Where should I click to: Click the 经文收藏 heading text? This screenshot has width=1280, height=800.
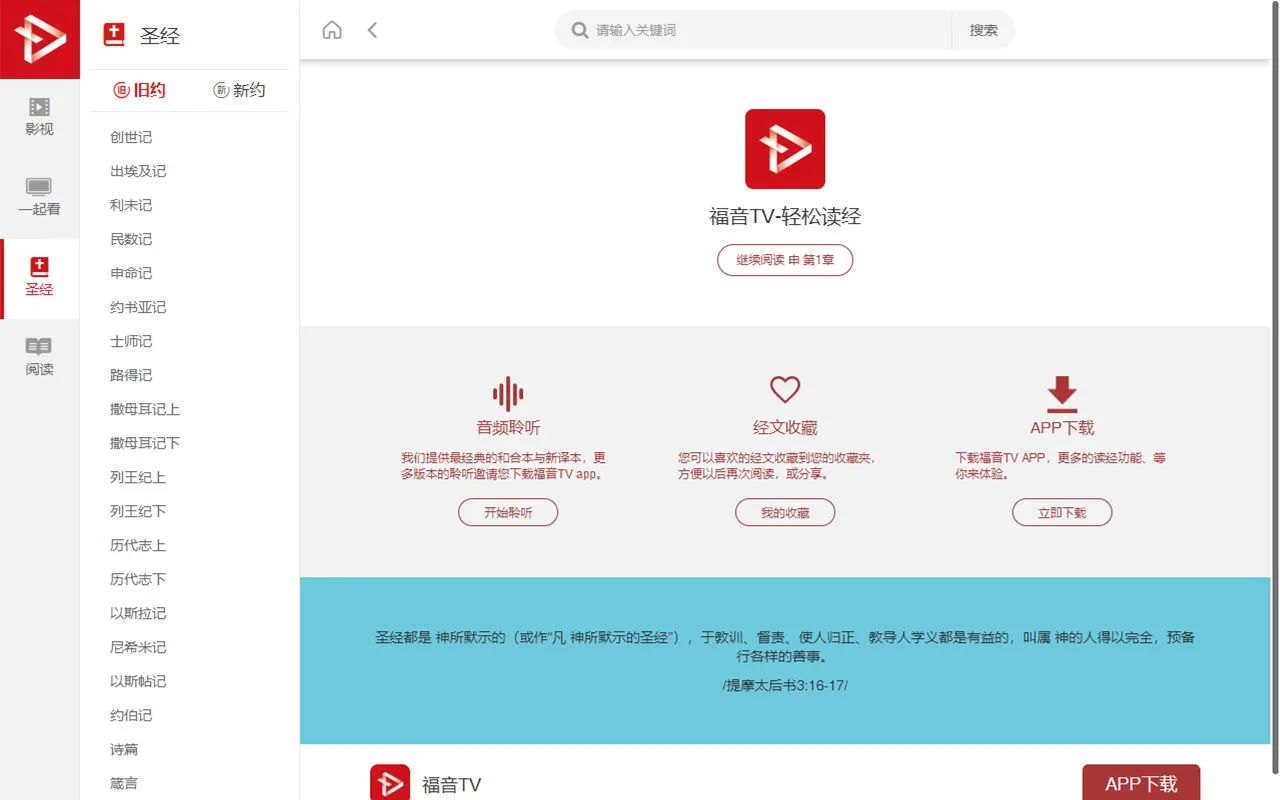point(785,427)
